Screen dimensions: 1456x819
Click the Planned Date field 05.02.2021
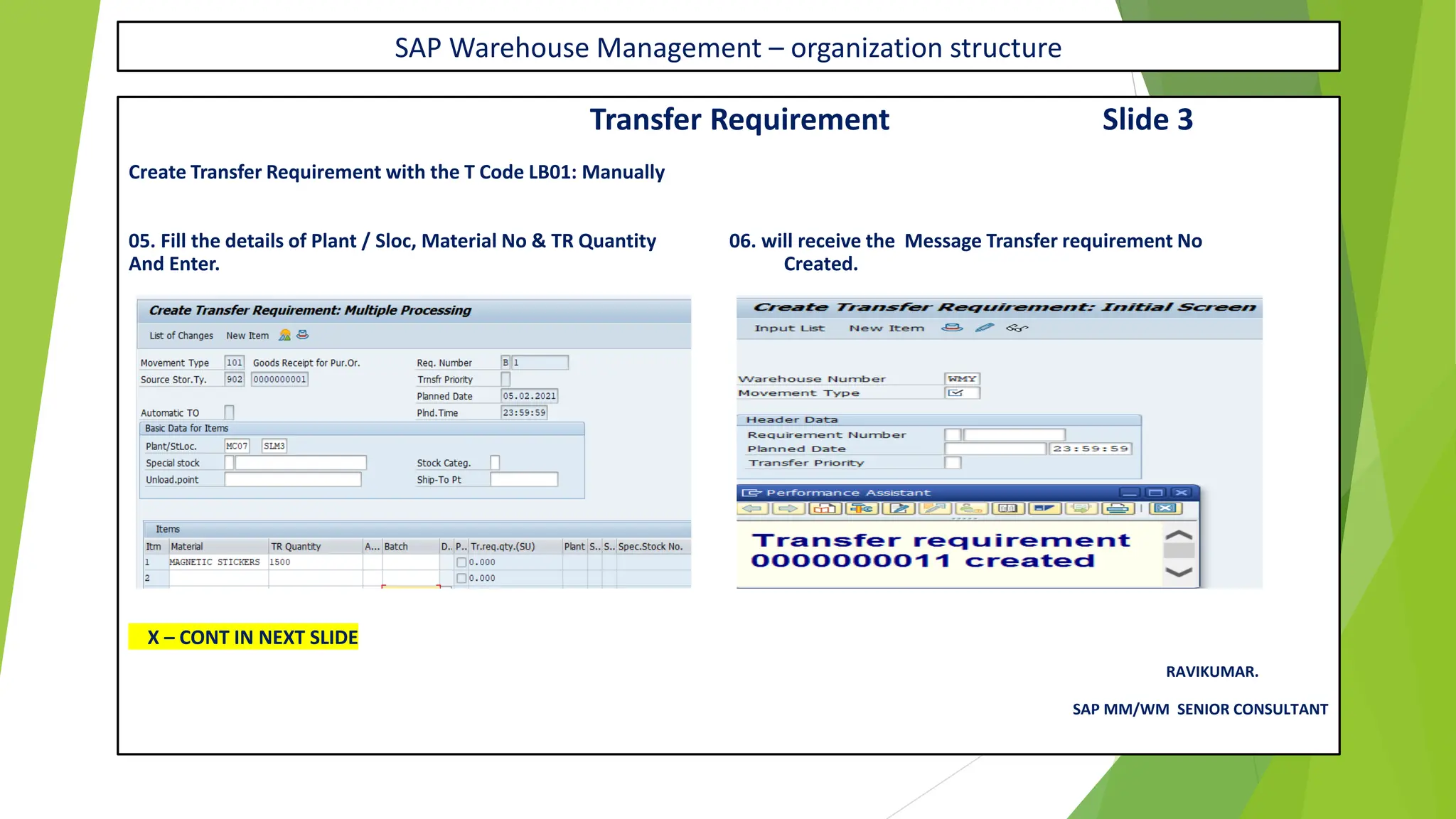(530, 396)
